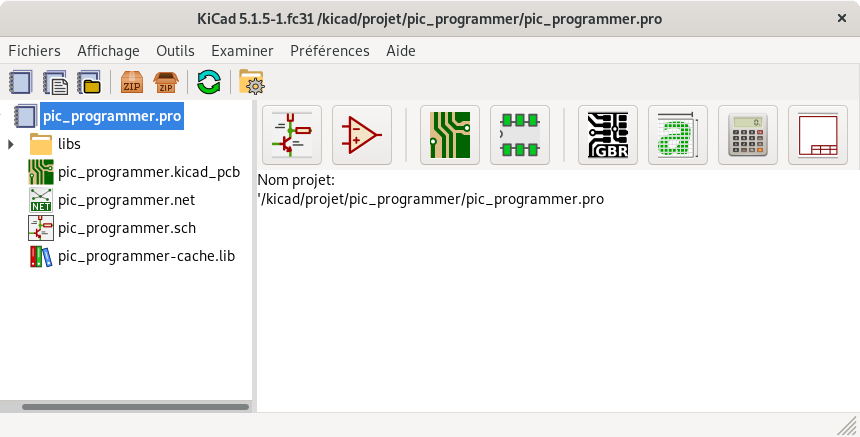860x437 pixels.
Task: Open the Outils menu
Action: point(175,51)
